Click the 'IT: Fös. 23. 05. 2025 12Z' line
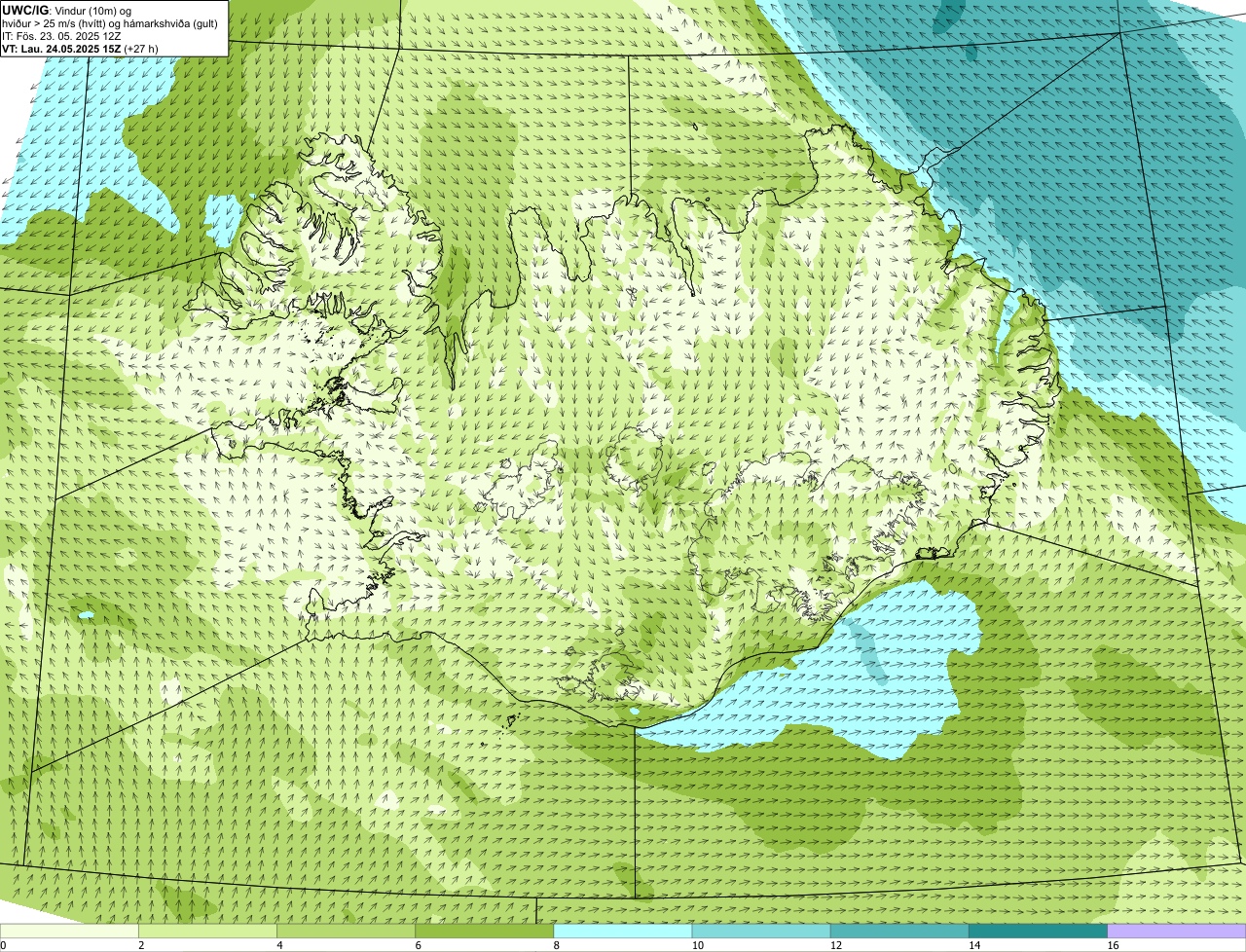Image resolution: width=1246 pixels, height=952 pixels. pos(61,36)
